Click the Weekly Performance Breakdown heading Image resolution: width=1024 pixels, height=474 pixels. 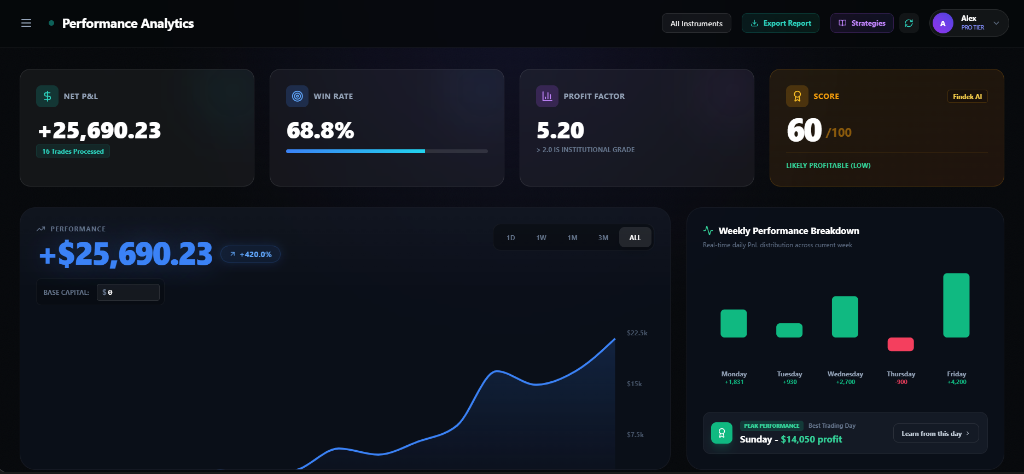click(789, 230)
